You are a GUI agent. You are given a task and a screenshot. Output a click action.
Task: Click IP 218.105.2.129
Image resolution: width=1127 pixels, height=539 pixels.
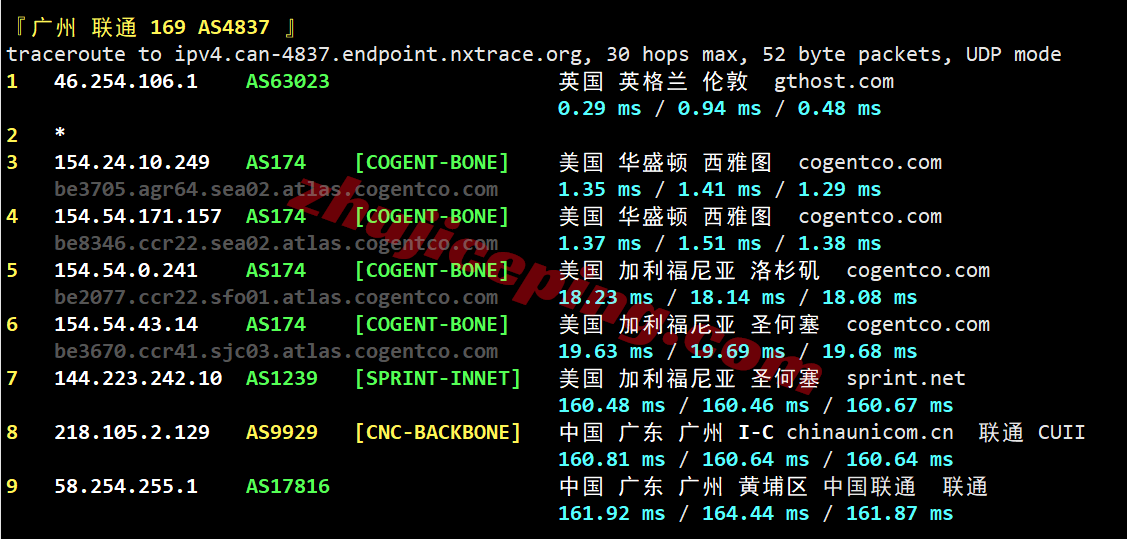(132, 432)
